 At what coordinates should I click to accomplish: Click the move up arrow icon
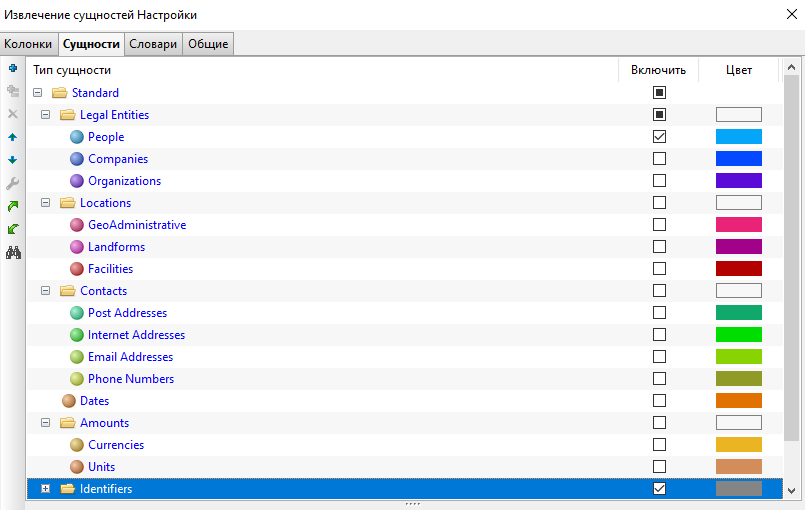point(13,137)
